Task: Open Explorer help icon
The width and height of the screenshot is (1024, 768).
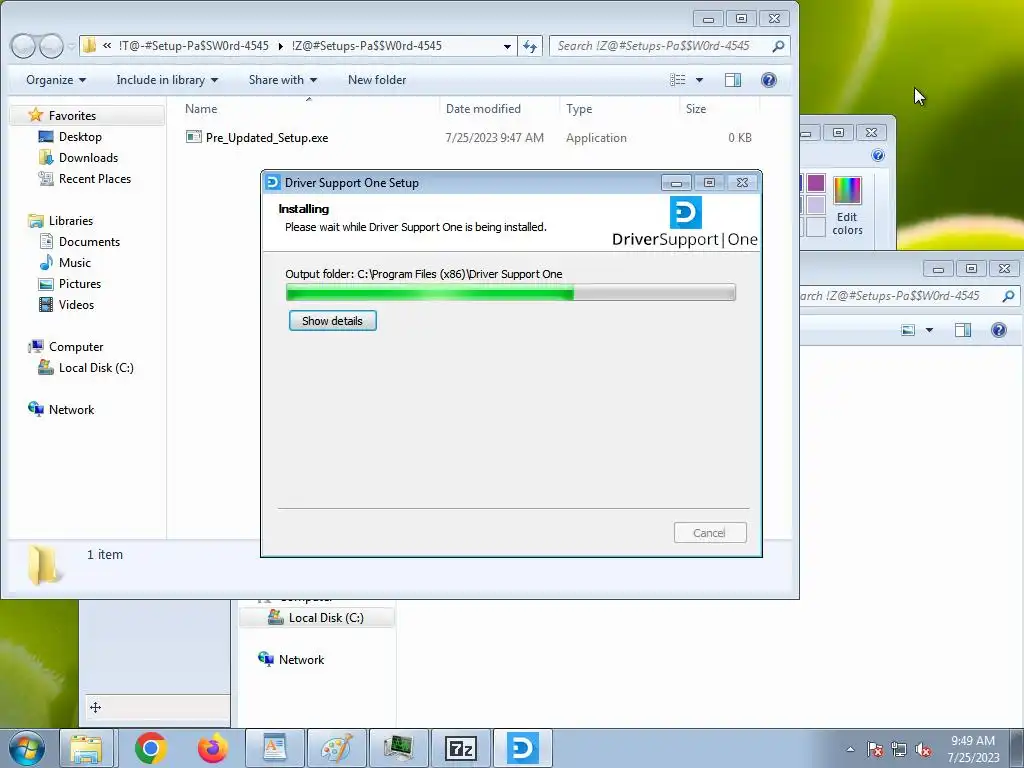Action: (769, 80)
